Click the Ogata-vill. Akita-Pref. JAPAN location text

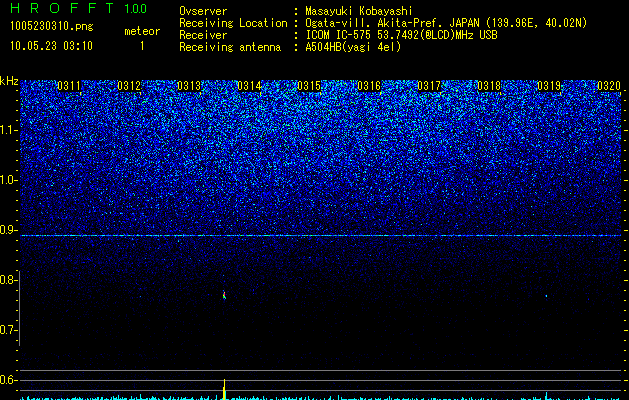coord(446,23)
